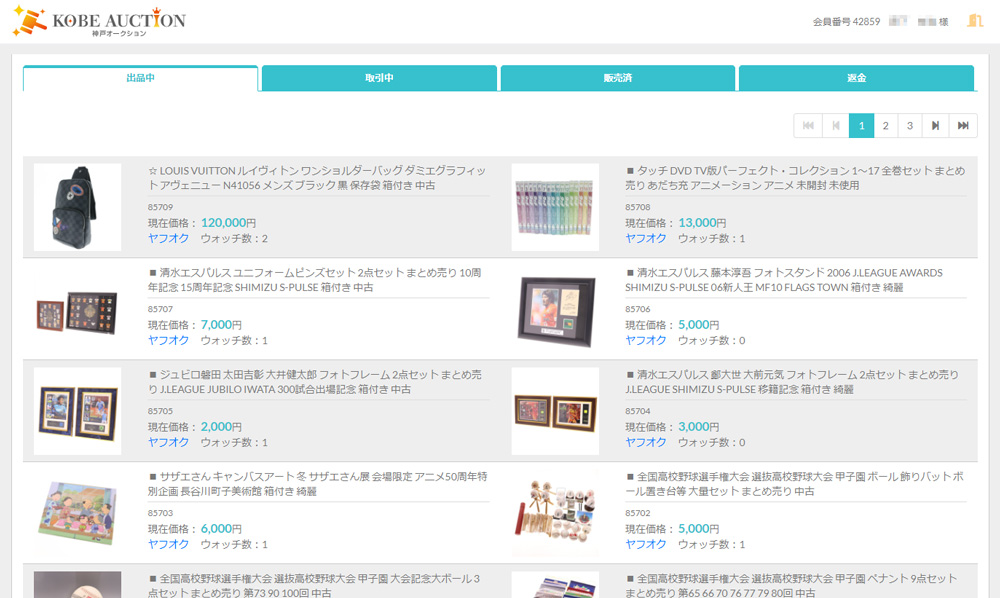Switch to the 出品中 tab
Image resolution: width=1000 pixels, height=598 pixels.
tap(140, 78)
